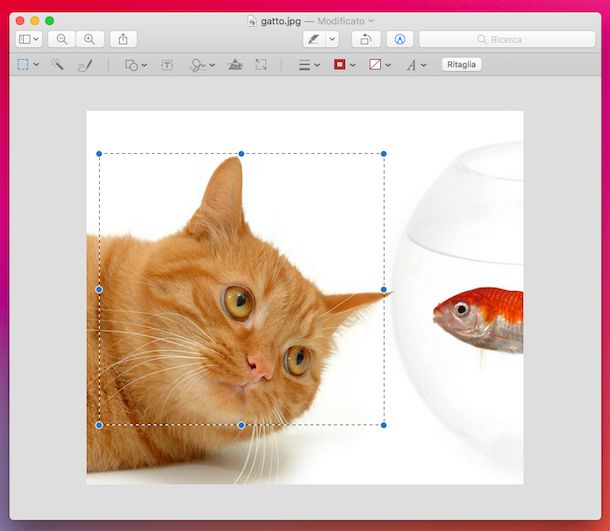610x531 pixels.
Task: Activate the Instant Alpha magic wand
Action: point(57,64)
